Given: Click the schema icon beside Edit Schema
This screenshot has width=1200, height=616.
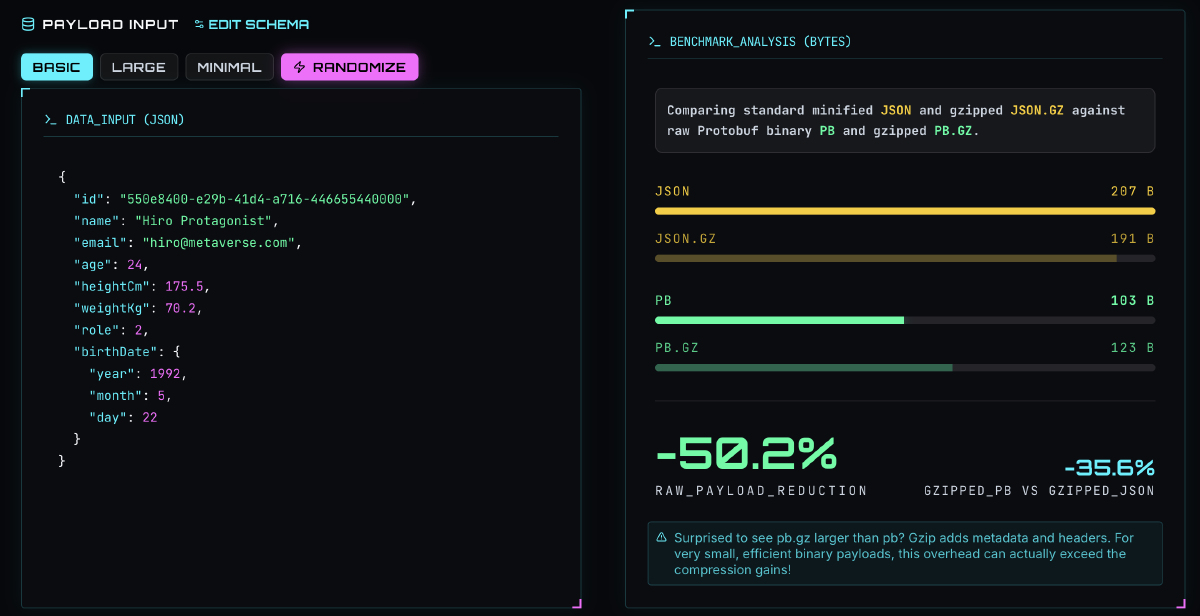Looking at the screenshot, I should click(x=199, y=24).
